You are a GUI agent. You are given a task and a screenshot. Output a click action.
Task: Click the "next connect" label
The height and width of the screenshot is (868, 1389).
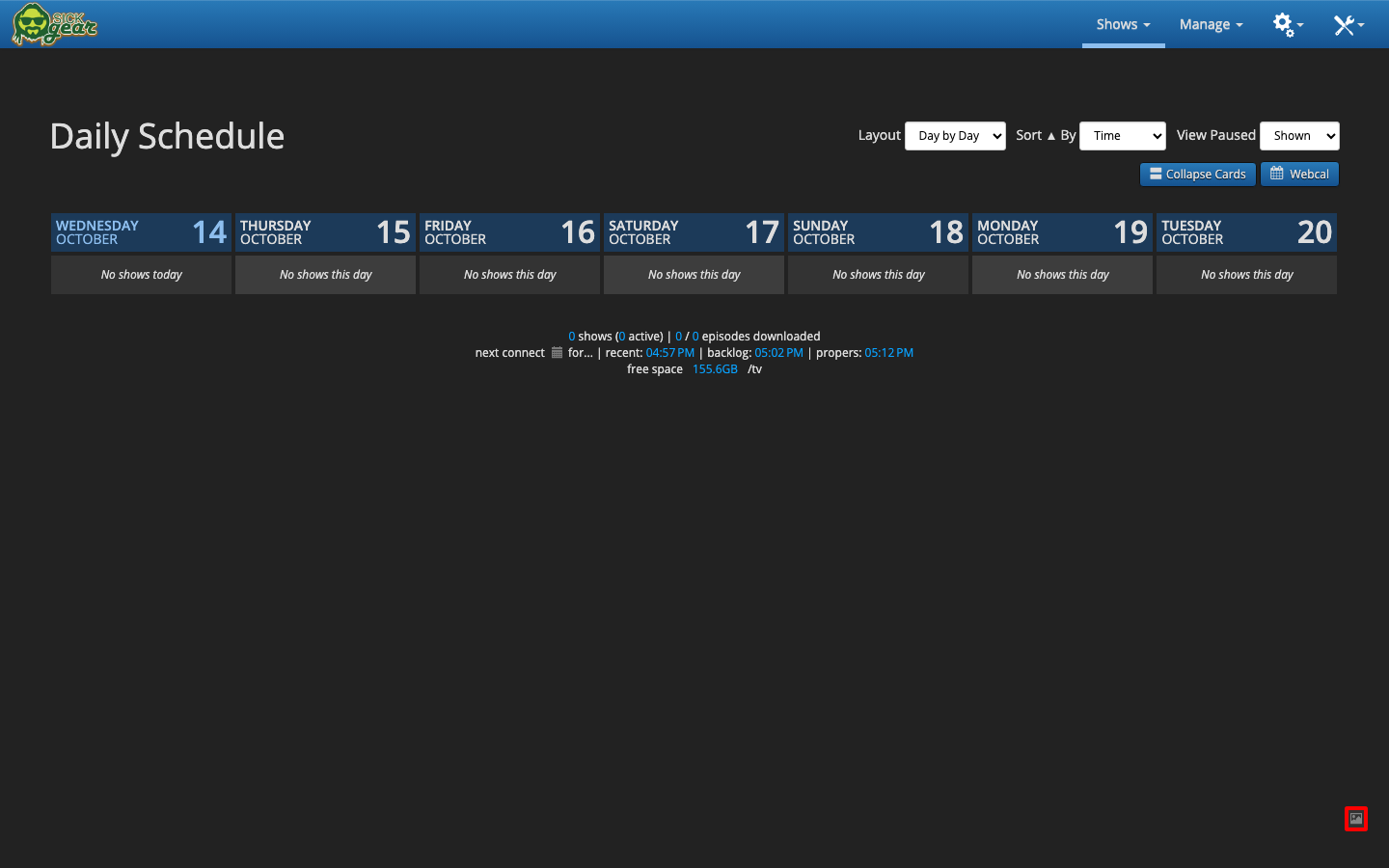click(x=509, y=353)
